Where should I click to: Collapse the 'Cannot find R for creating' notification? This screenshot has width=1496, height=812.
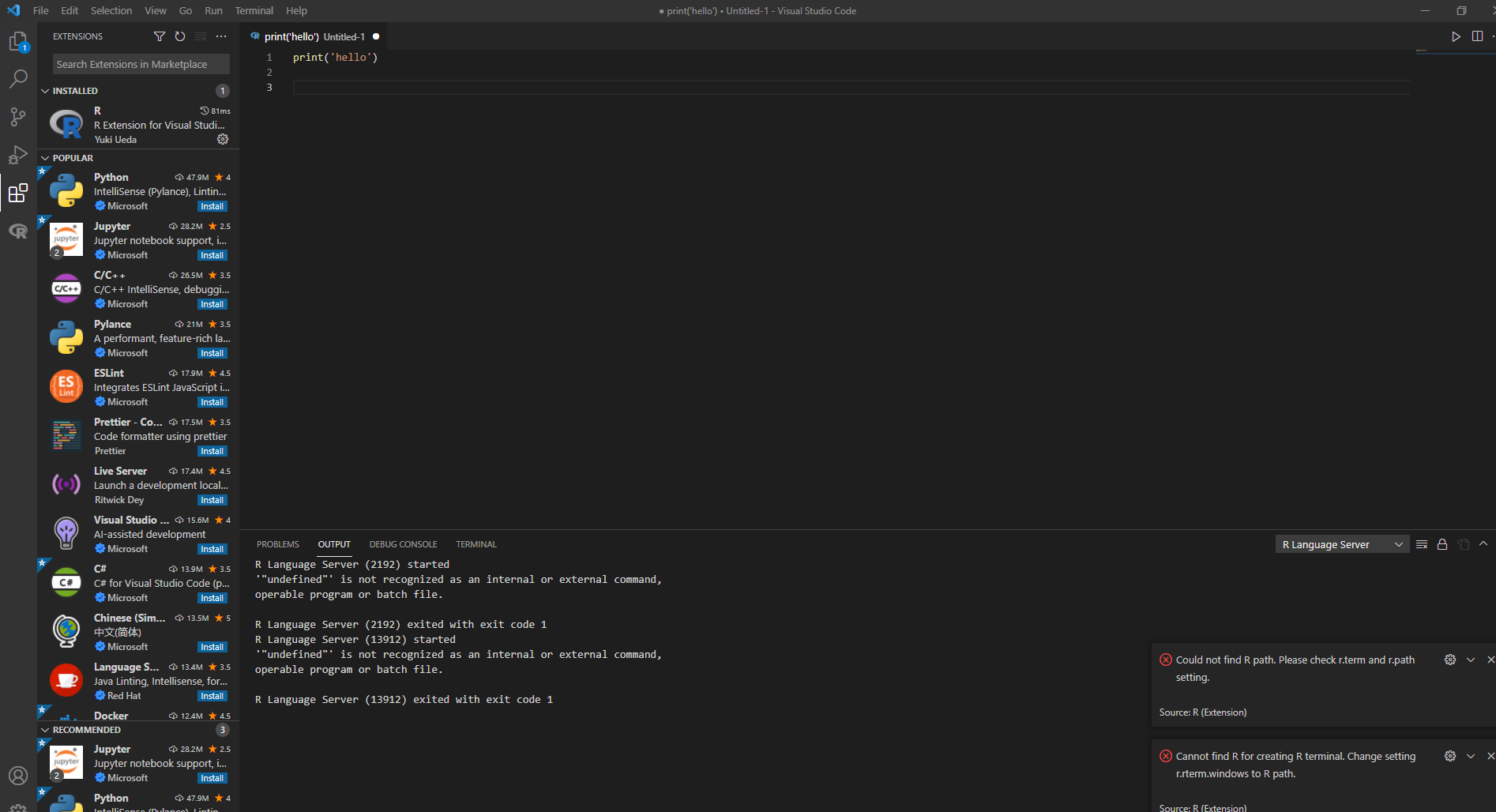pos(1471,756)
